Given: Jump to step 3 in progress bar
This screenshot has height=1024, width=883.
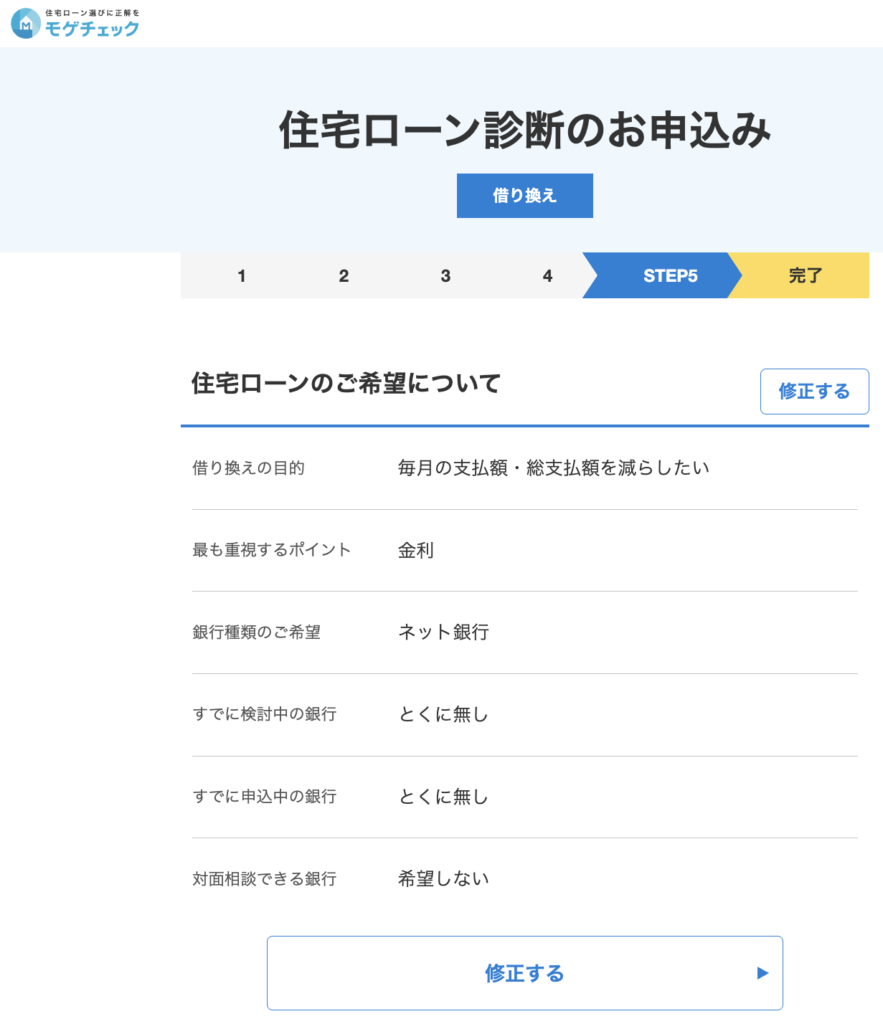Looking at the screenshot, I should point(445,276).
